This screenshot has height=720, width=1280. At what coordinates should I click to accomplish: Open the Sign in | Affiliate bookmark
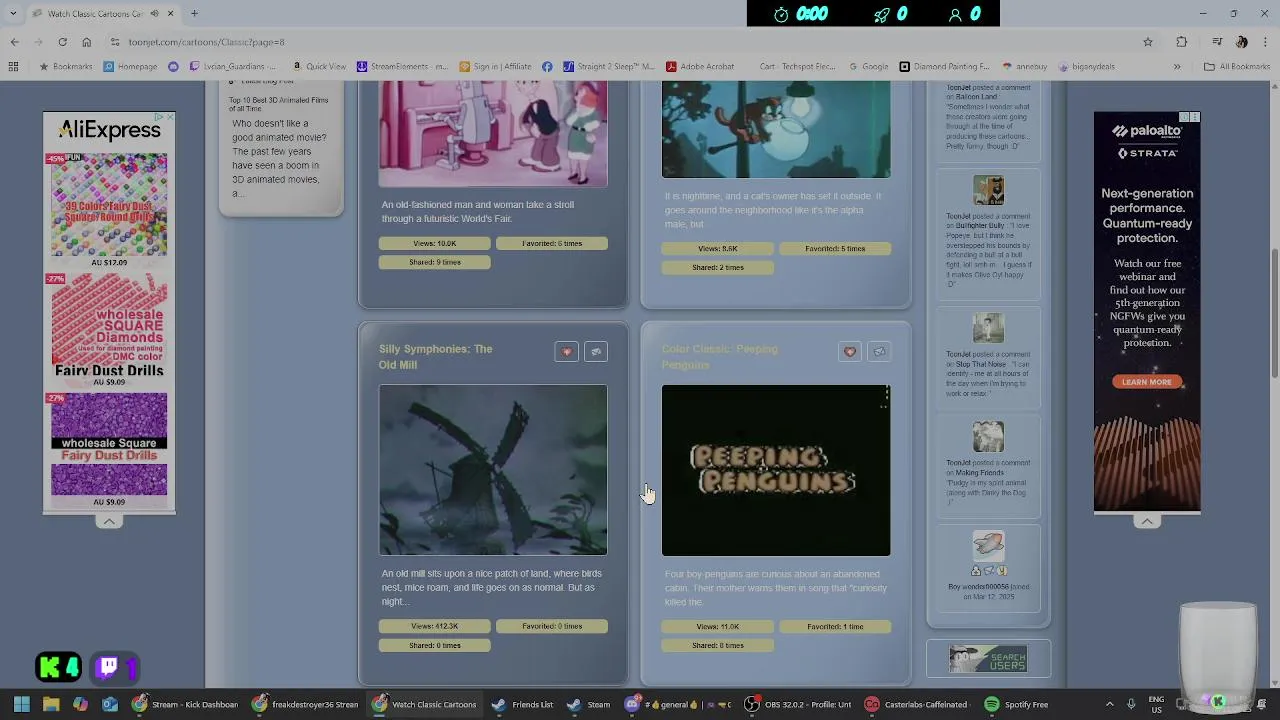coord(496,67)
